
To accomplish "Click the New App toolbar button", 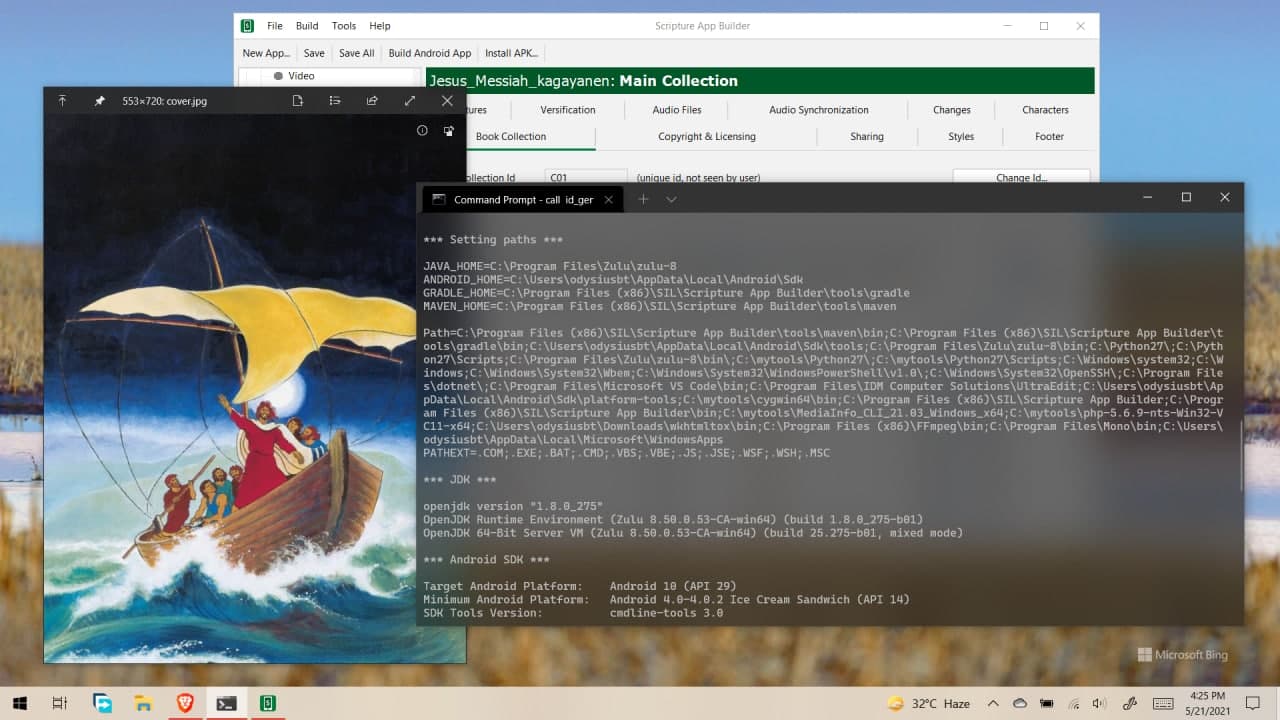I will [x=266, y=53].
